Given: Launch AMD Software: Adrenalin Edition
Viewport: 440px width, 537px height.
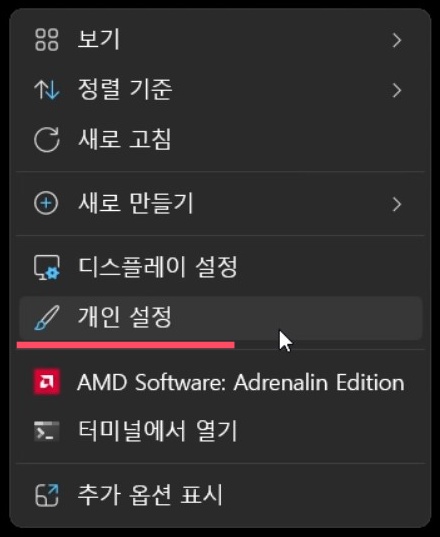Looking at the screenshot, I should 220,382.
